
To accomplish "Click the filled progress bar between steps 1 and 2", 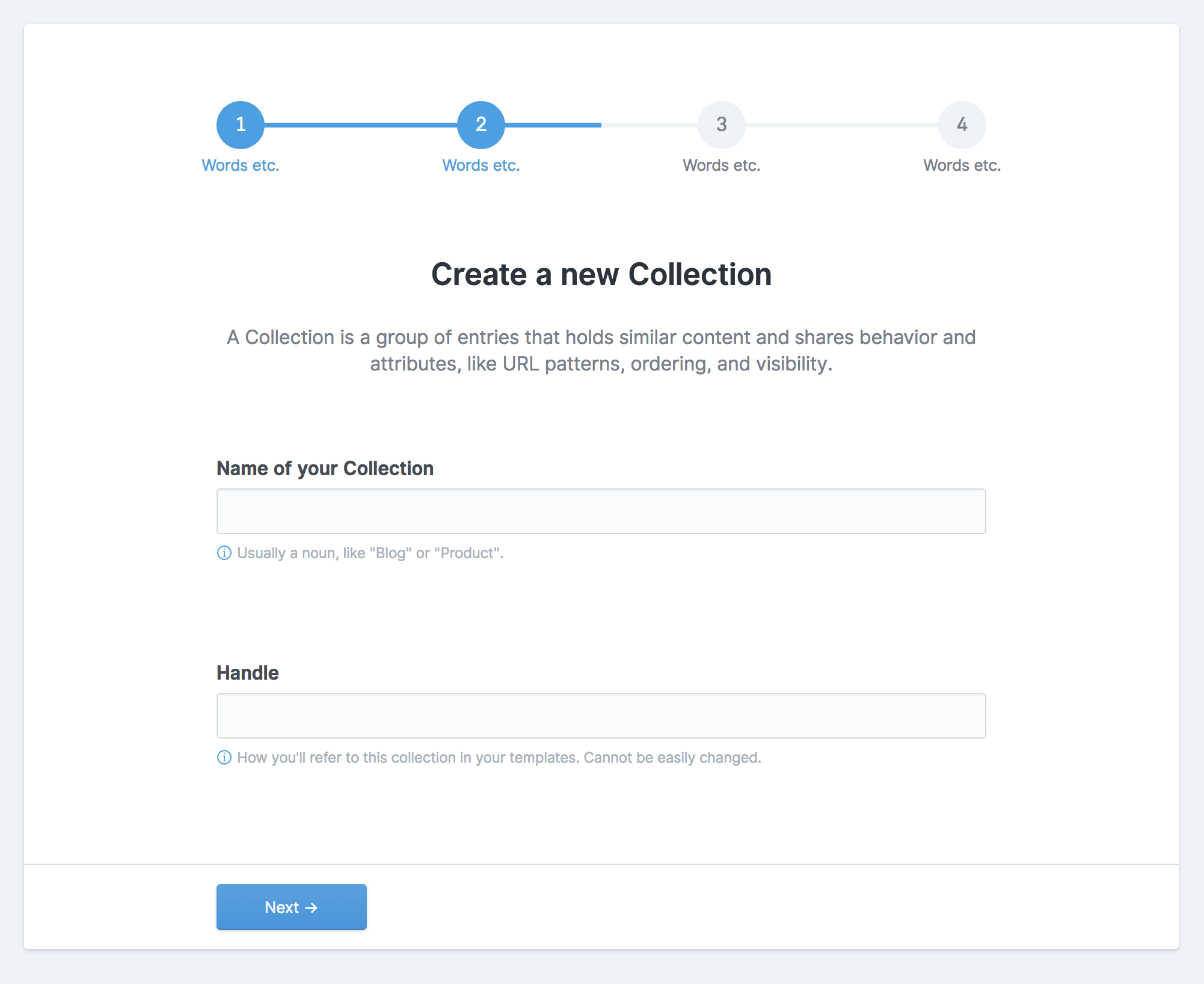I will [361, 125].
